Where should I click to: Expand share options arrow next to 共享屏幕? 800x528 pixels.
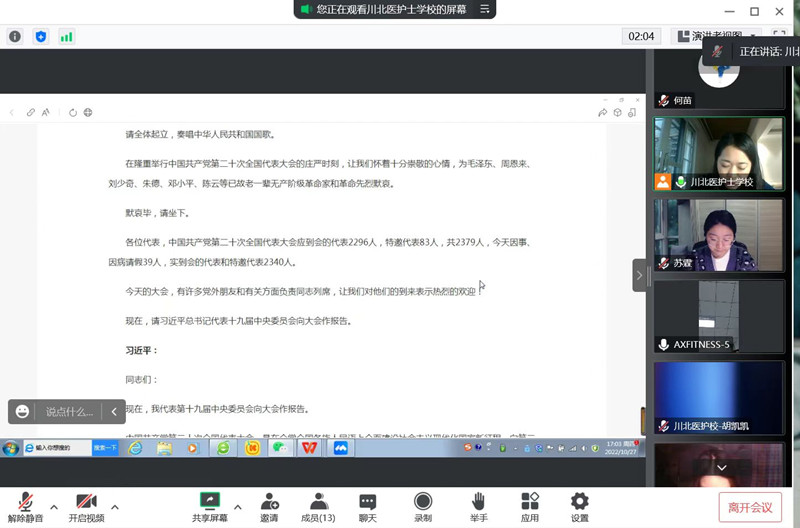[x=238, y=507]
